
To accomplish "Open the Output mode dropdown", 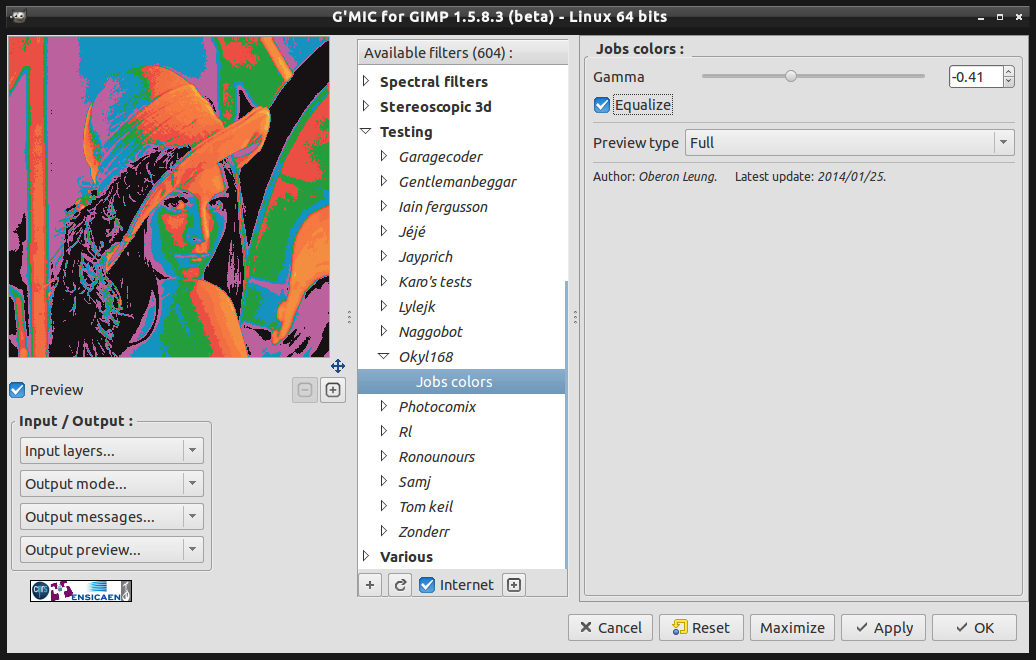I will [x=112, y=484].
